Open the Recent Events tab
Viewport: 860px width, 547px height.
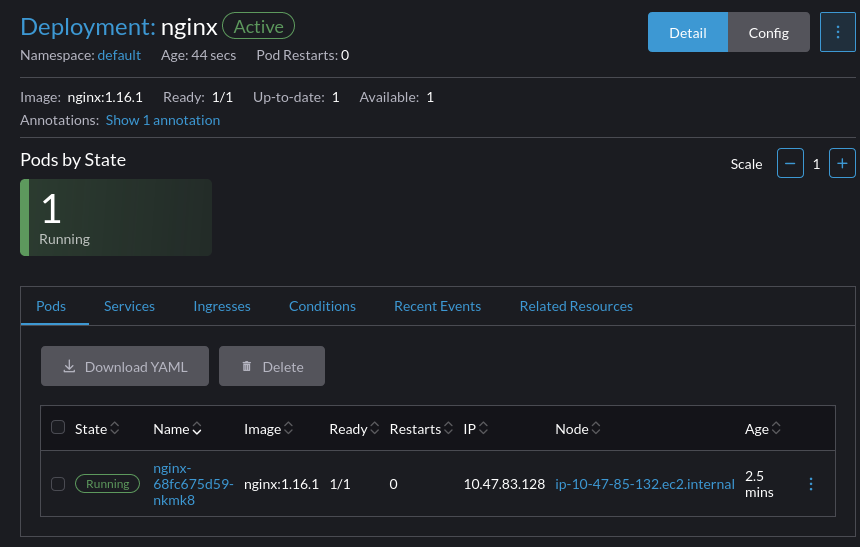(437, 306)
